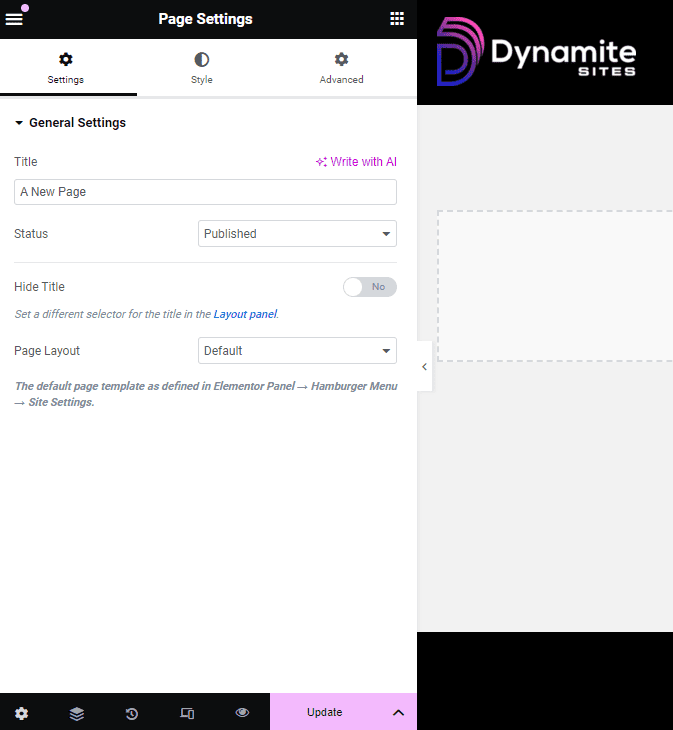Switch to the Style tab
Viewport: 673px width, 730px height.
(x=202, y=68)
